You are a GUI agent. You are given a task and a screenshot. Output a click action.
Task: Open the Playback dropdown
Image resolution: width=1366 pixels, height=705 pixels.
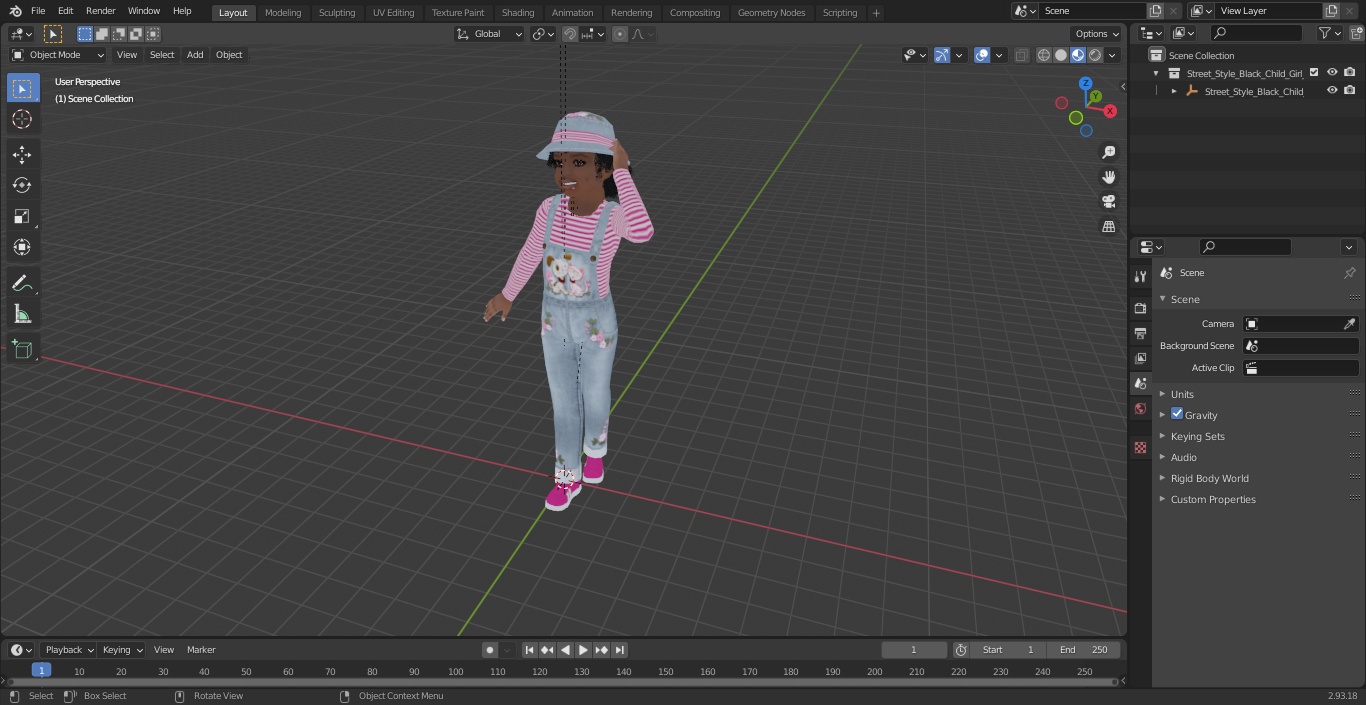click(x=69, y=650)
